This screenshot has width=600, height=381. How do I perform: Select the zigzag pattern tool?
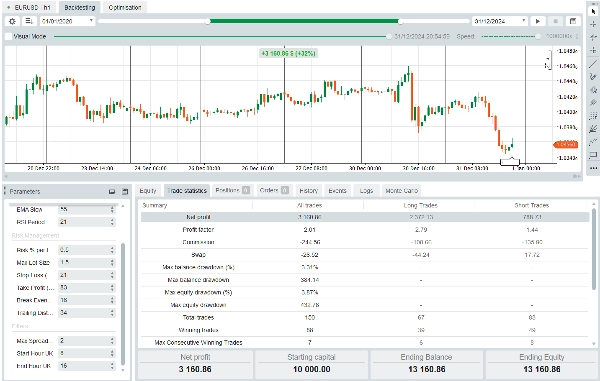[x=593, y=142]
